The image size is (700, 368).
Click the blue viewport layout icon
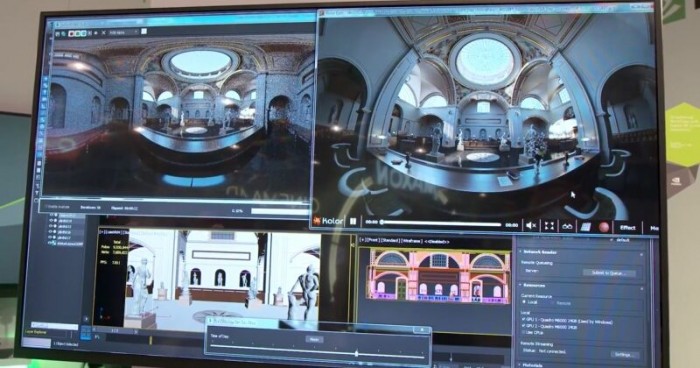pos(86,333)
